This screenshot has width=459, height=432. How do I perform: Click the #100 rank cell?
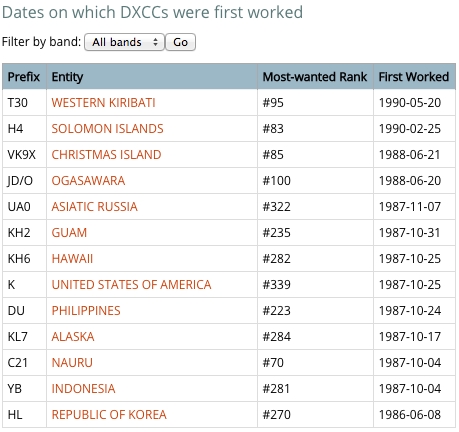(x=315, y=181)
